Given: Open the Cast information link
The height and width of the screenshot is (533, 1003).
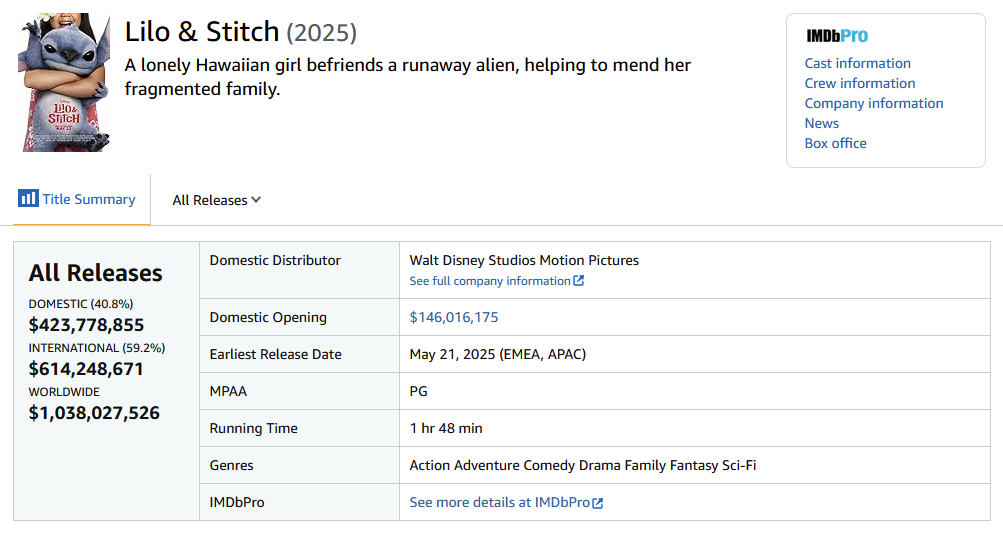Looking at the screenshot, I should click(857, 63).
